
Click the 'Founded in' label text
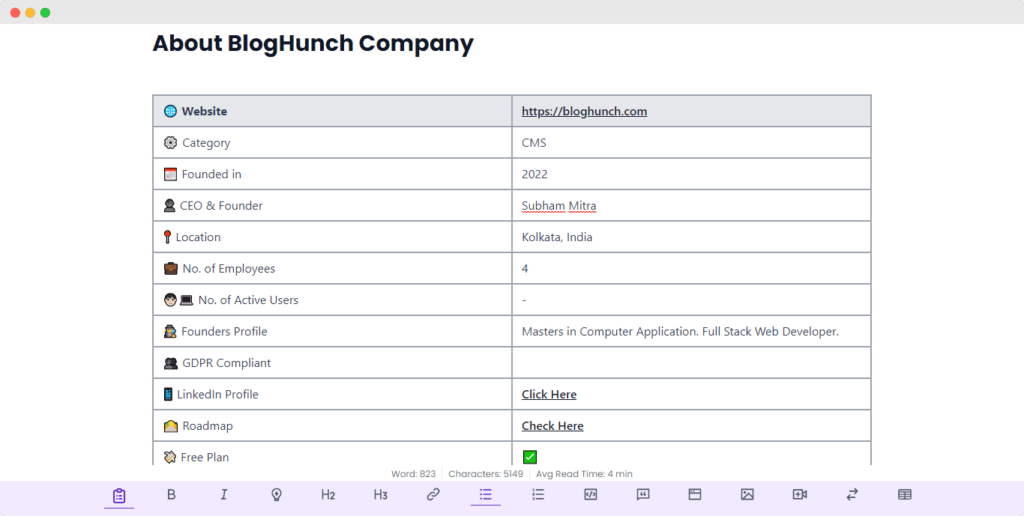coord(212,174)
